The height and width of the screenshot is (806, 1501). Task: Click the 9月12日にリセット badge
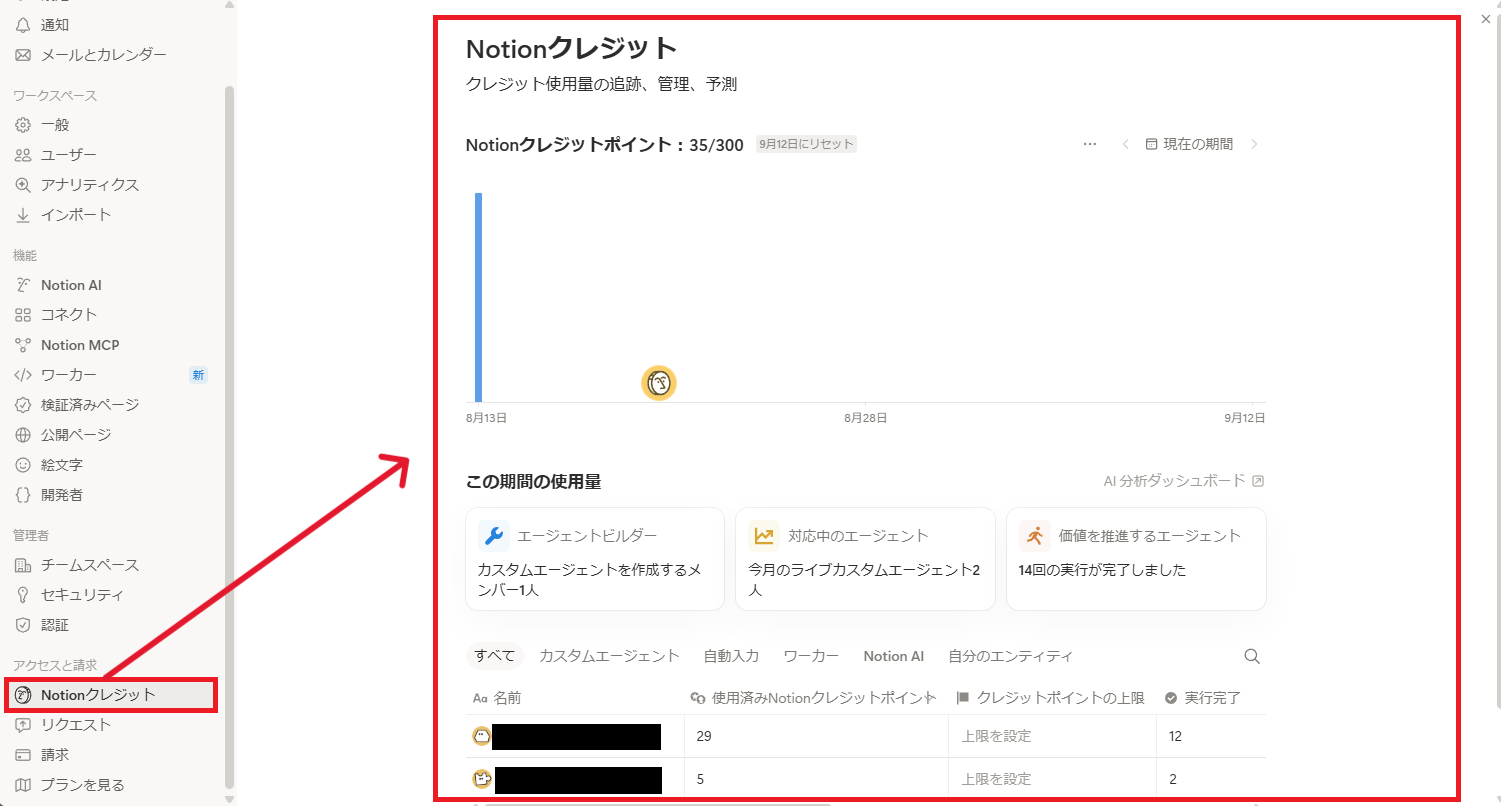click(806, 144)
